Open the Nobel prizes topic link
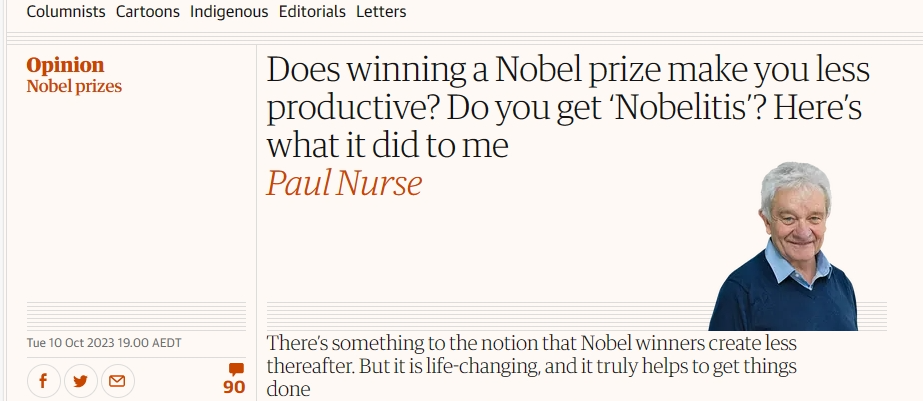 pos(74,86)
